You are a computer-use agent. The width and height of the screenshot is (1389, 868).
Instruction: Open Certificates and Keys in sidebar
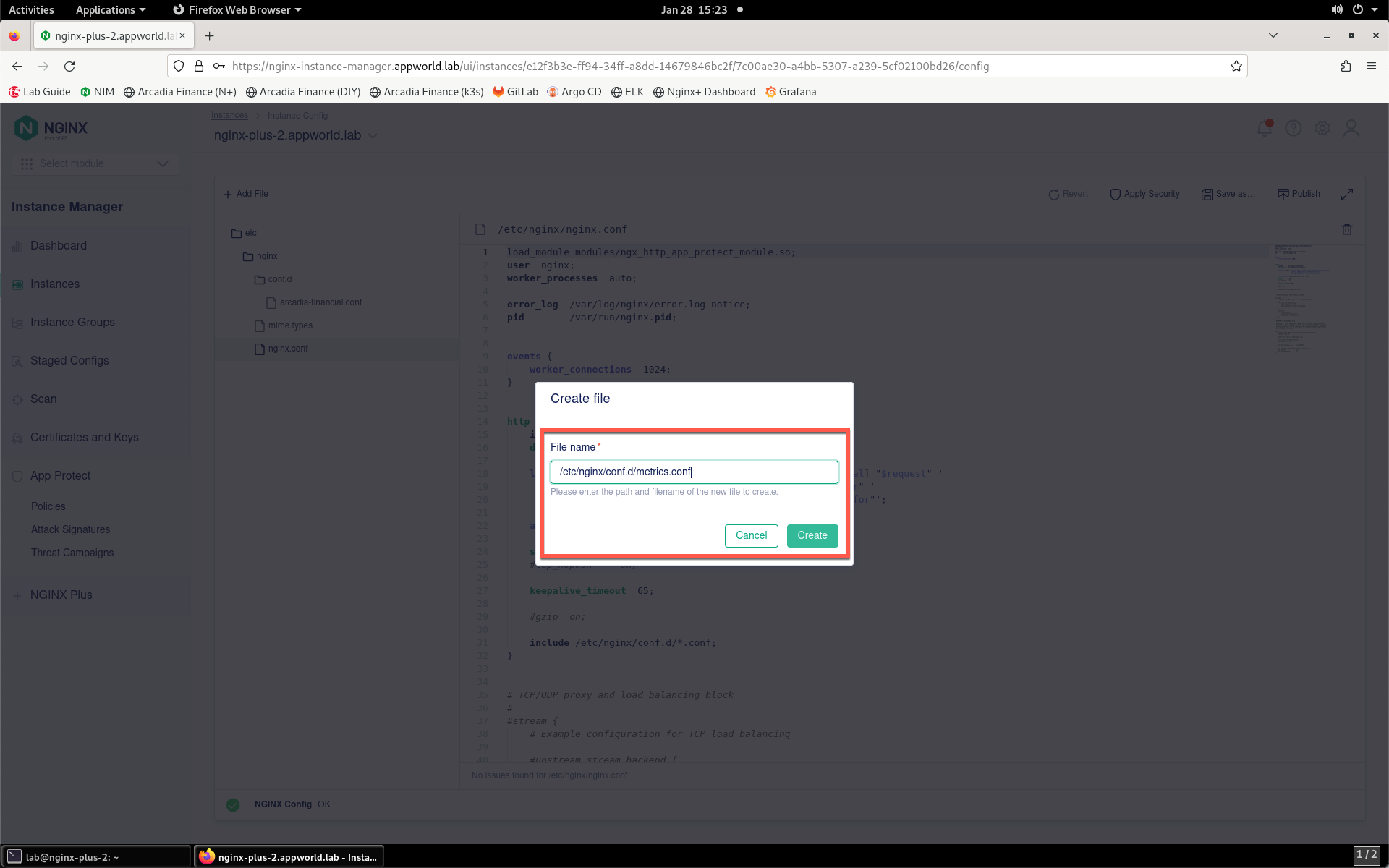[x=84, y=437]
